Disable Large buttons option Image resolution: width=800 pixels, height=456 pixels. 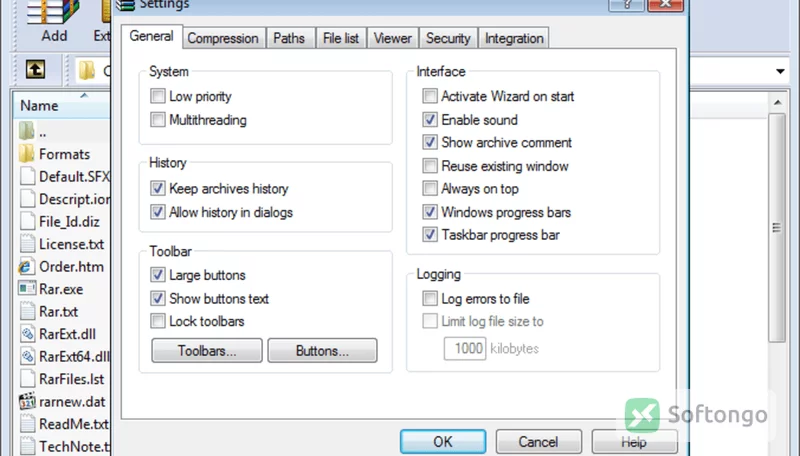pyautogui.click(x=158, y=275)
